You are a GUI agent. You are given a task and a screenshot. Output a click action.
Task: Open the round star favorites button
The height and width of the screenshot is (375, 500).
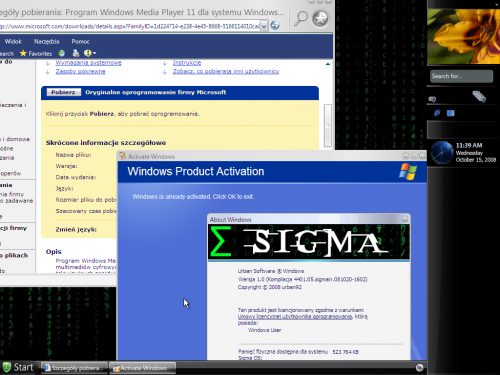320,19
